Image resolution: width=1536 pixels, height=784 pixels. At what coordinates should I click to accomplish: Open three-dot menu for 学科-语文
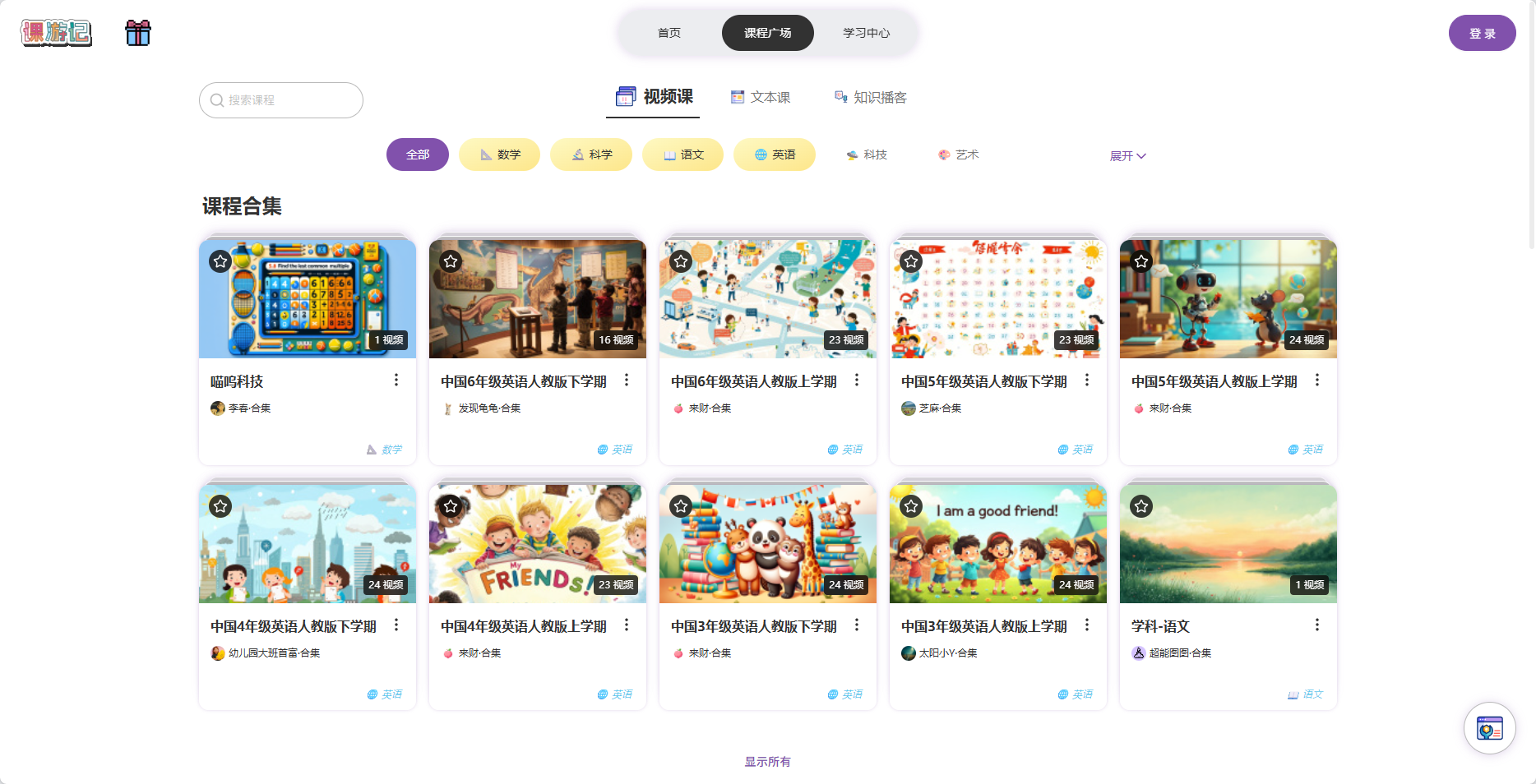[x=1317, y=625]
